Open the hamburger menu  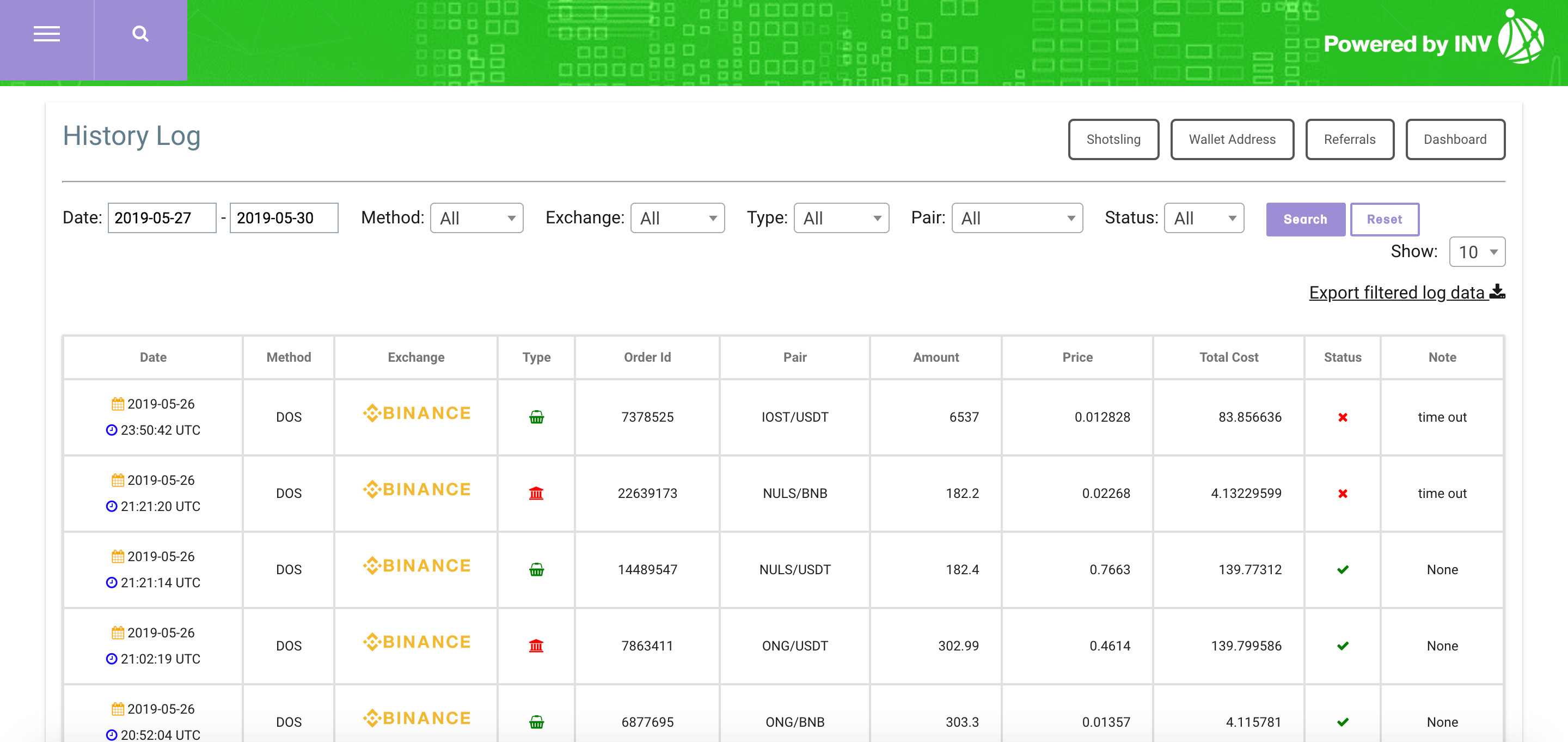pyautogui.click(x=47, y=34)
